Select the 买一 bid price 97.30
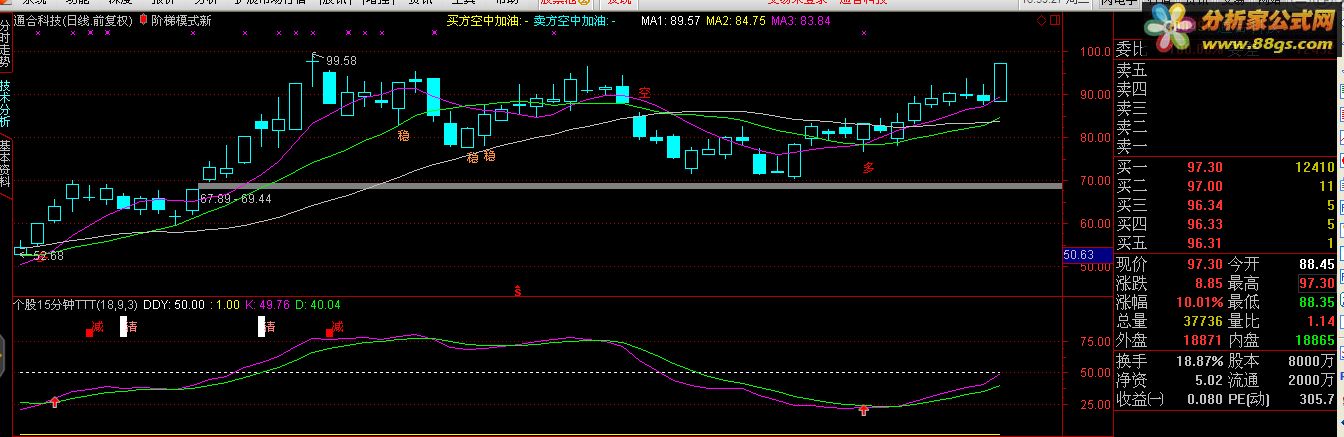This screenshot has height=437, width=1344. point(1204,167)
